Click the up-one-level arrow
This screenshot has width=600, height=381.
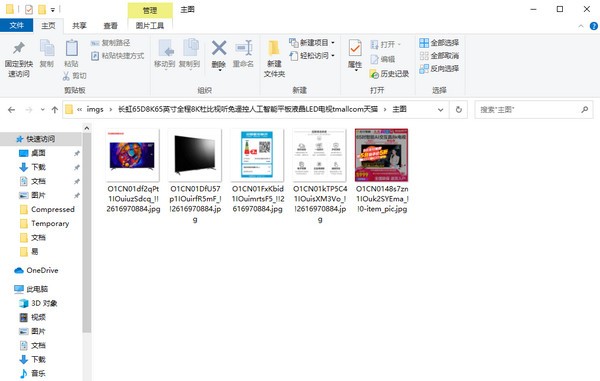tap(54, 110)
